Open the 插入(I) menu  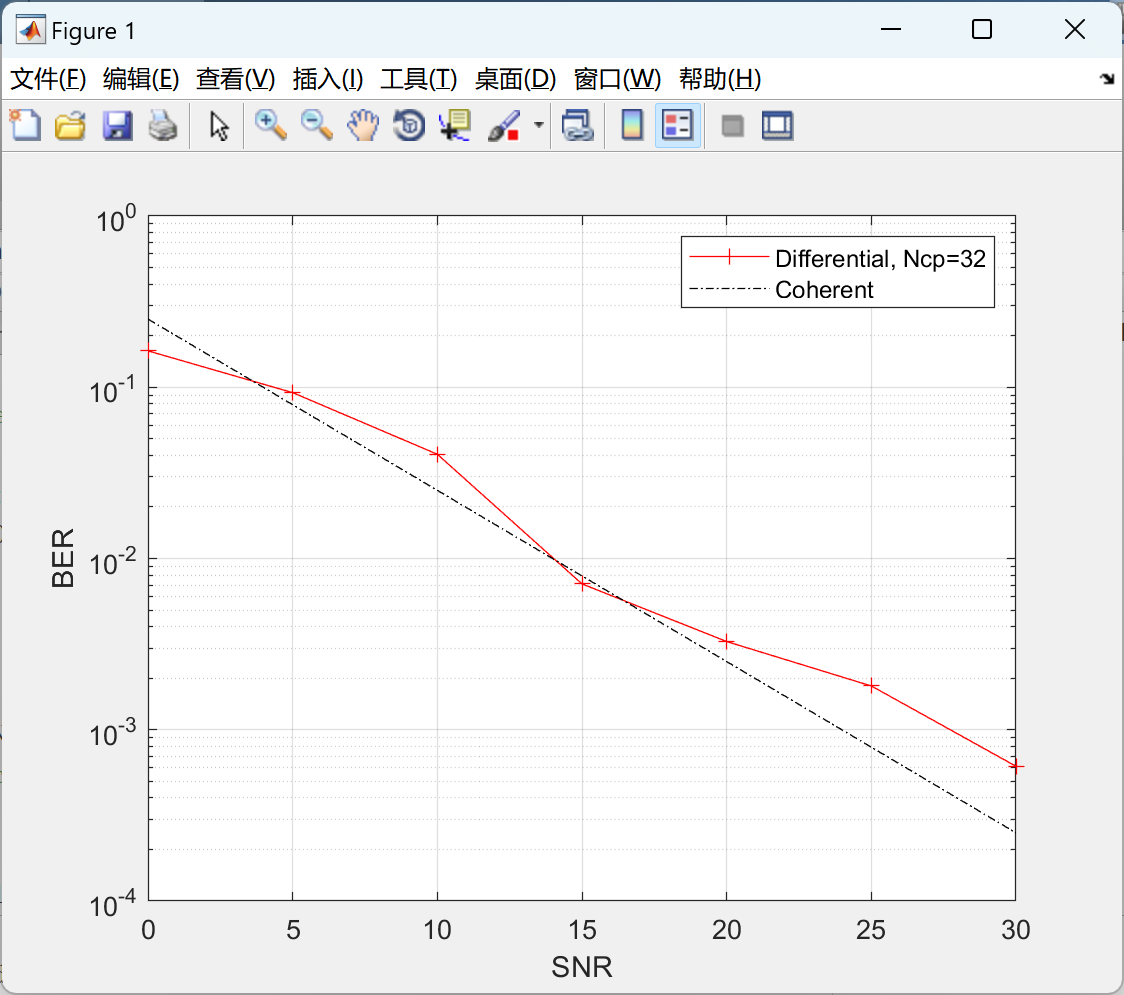328,79
